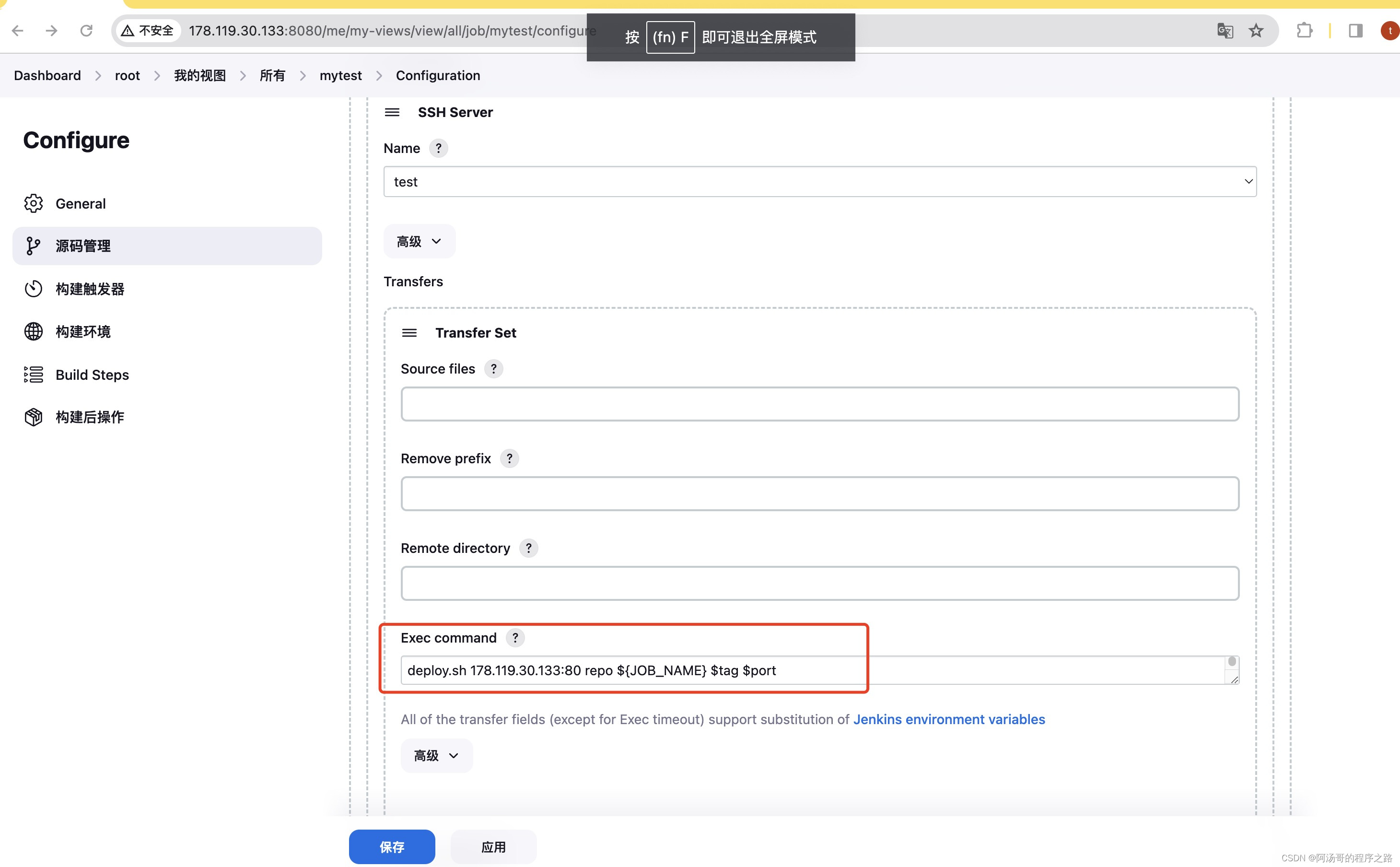Bookmark page with star icon
This screenshot has height=867, width=1400.
[1256, 30]
